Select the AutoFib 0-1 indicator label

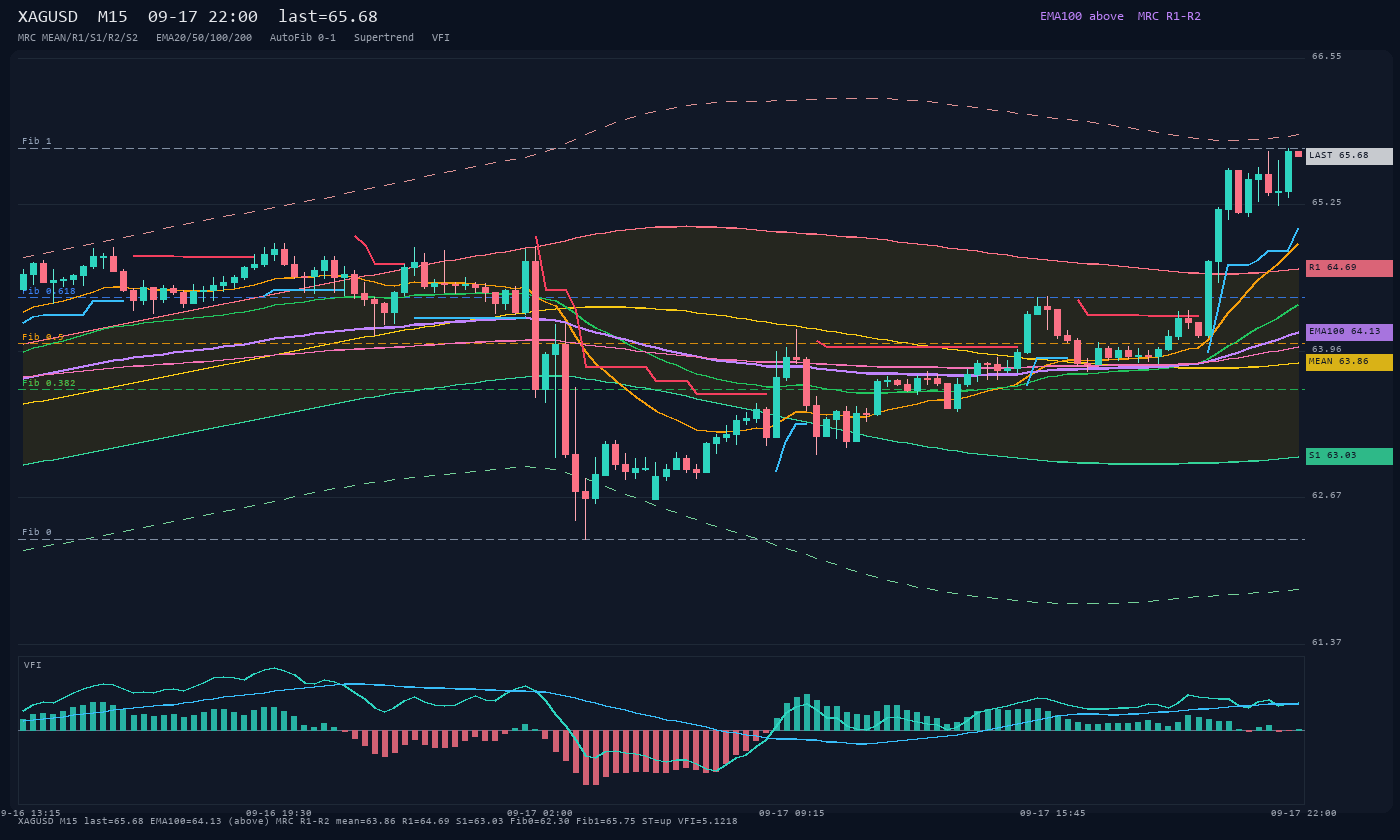[303, 38]
